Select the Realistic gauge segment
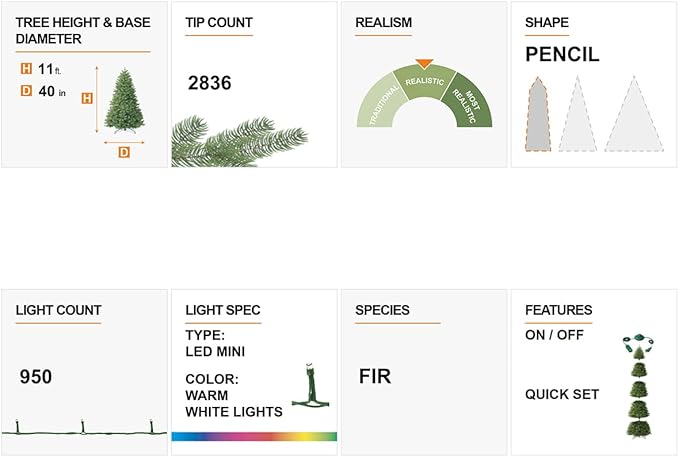 point(424,84)
